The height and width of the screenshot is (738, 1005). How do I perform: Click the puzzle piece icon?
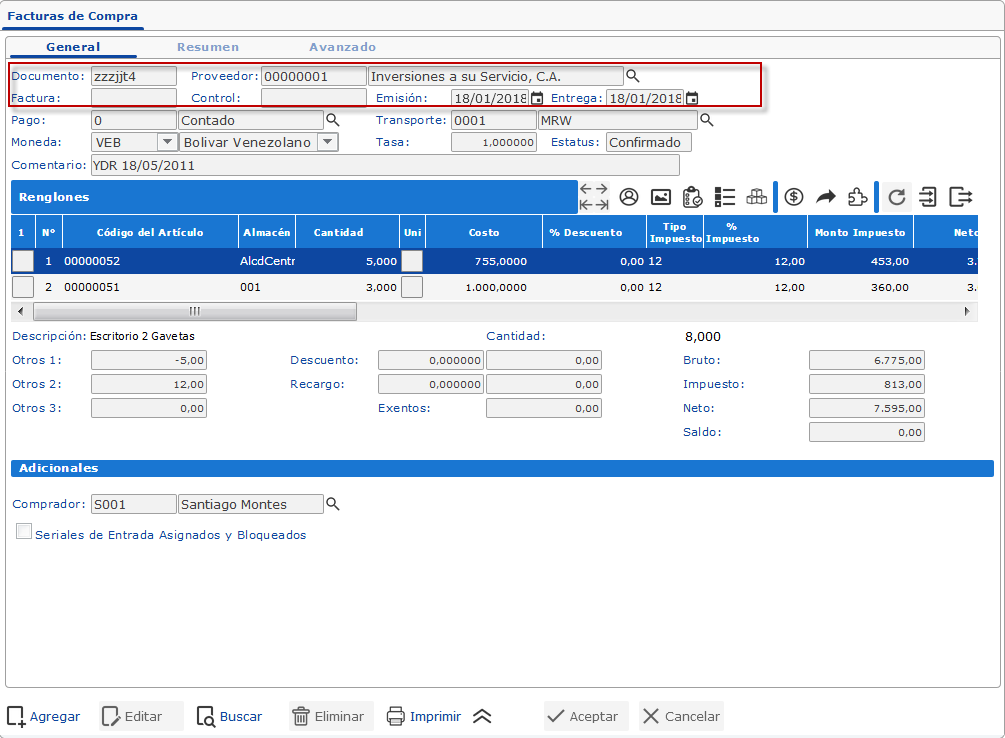click(x=857, y=197)
